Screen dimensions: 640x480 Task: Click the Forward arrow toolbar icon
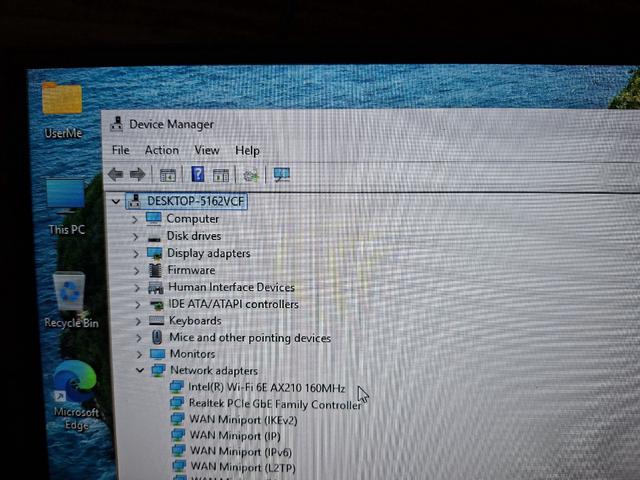[x=138, y=175]
